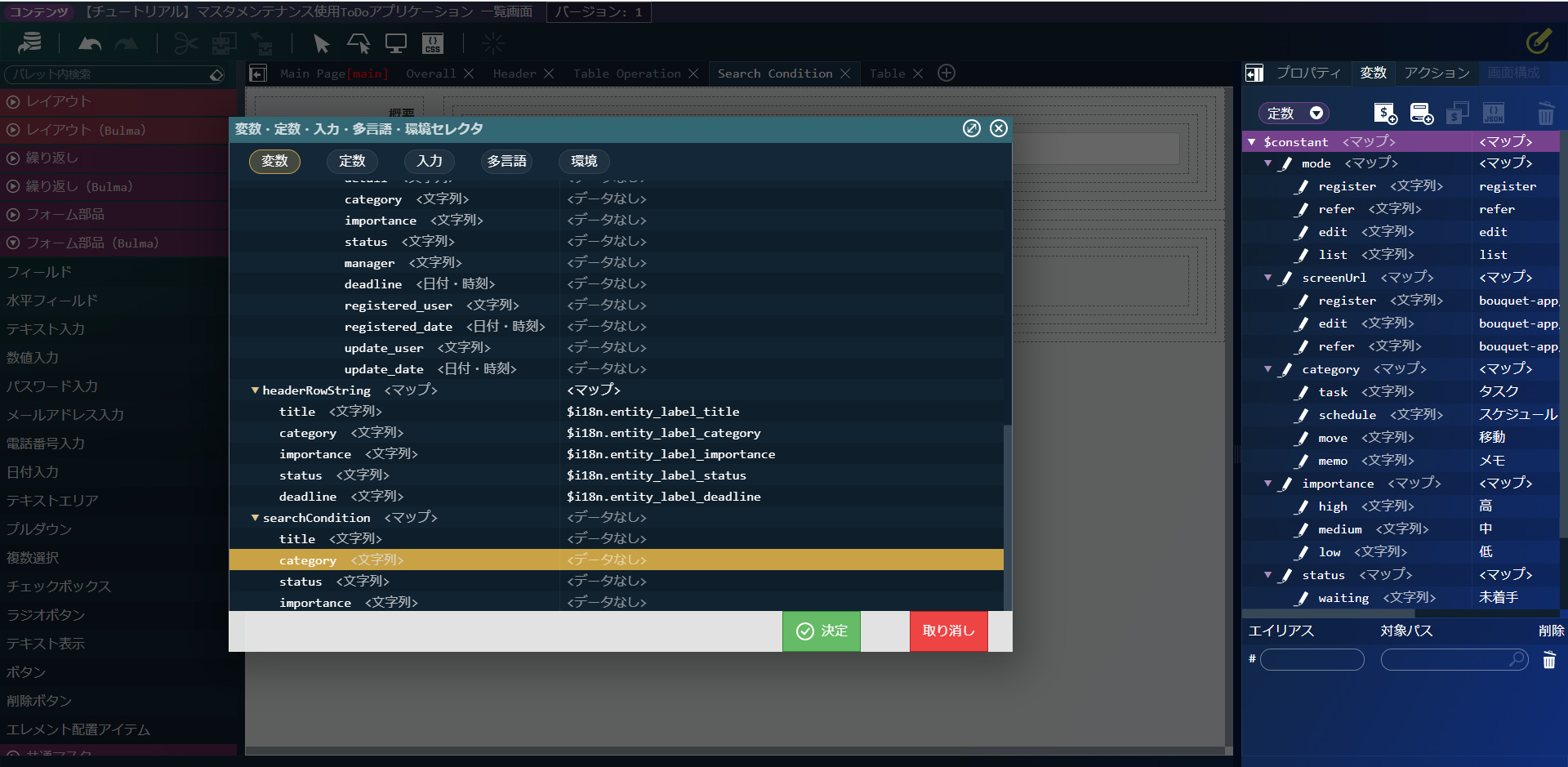Select the テキスト入力 palette item
Screen dimensions: 1568x767
(x=46, y=329)
